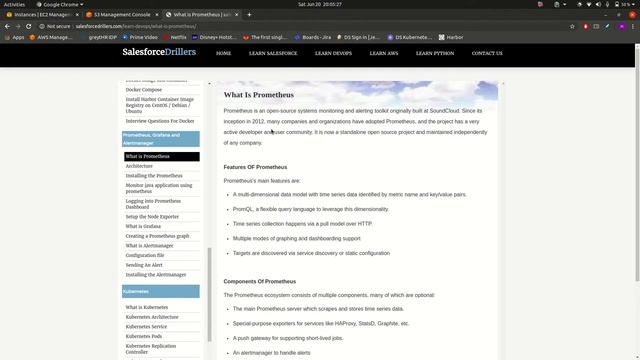The height and width of the screenshot is (360, 640).
Task: Reload the page with the refresh icon
Action: coord(29,26)
